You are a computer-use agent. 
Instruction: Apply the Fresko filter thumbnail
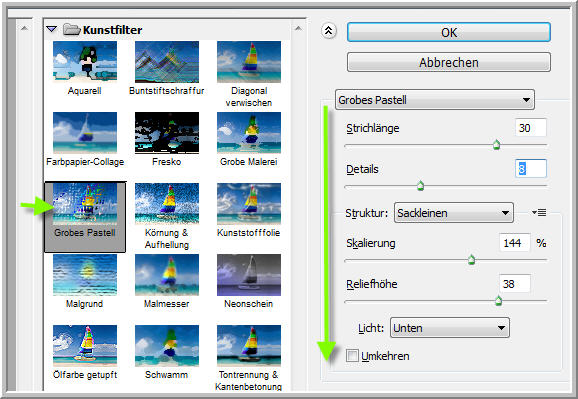click(167, 132)
